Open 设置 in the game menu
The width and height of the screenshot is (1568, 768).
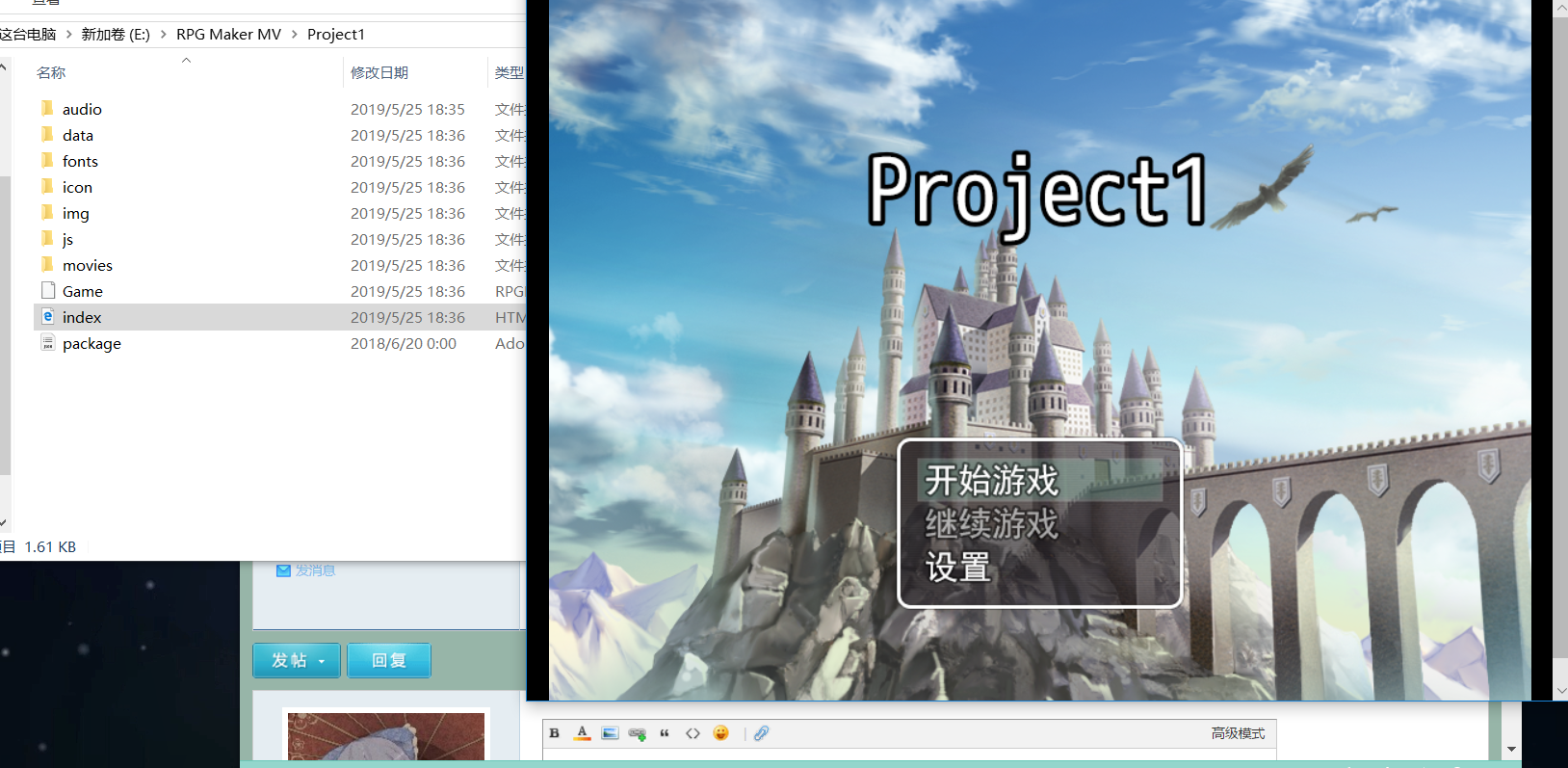(x=958, y=568)
